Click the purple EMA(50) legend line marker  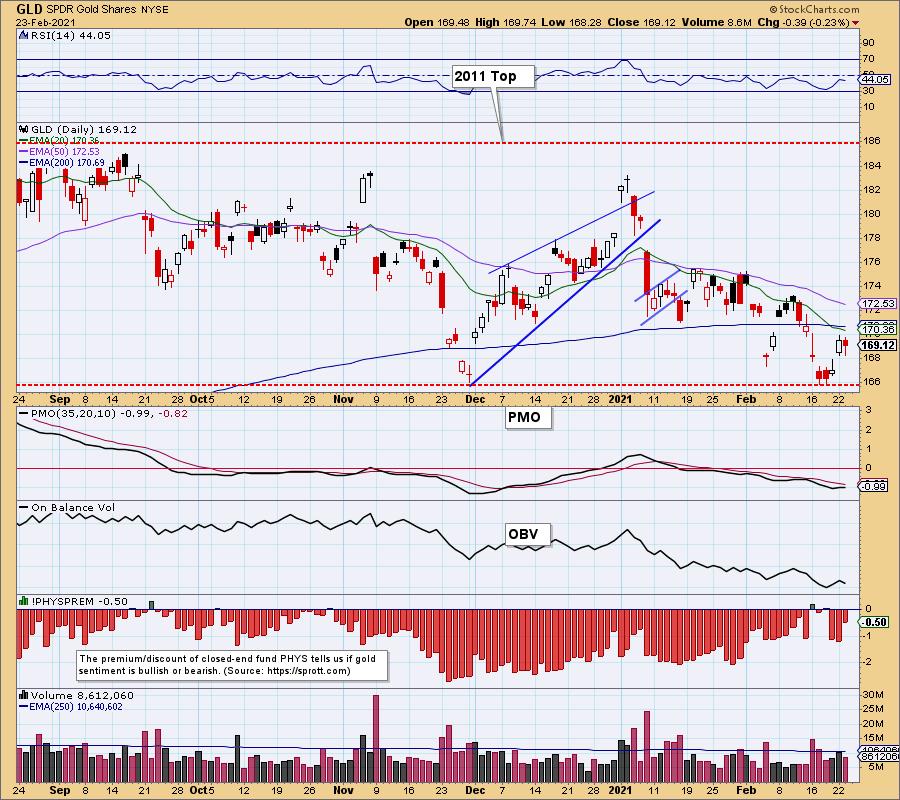click(24, 152)
